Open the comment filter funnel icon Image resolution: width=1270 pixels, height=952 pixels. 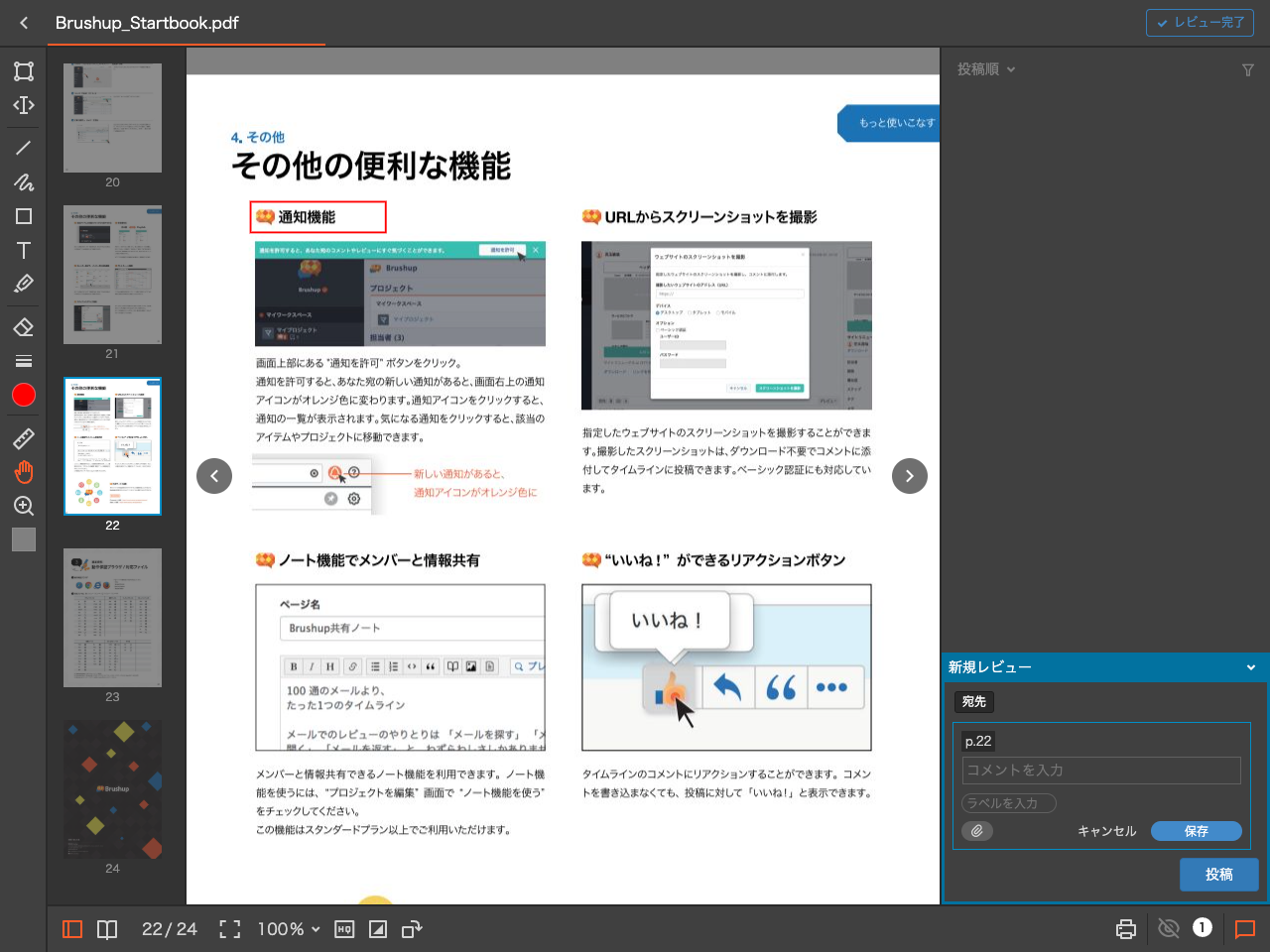[x=1248, y=70]
